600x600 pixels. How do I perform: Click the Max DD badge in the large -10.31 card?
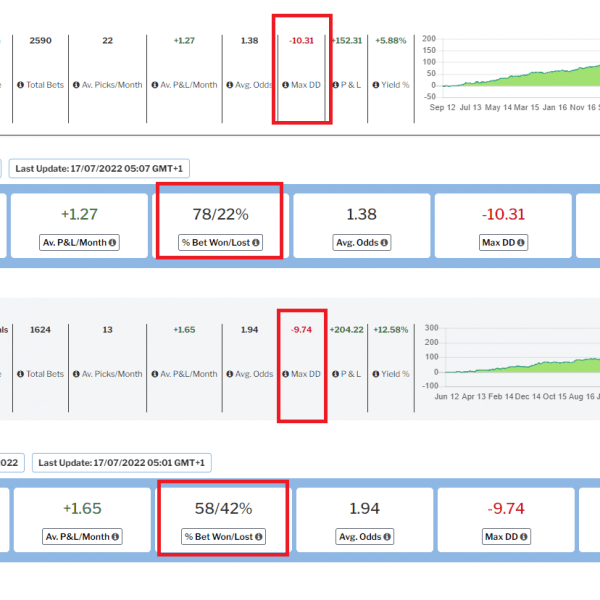[504, 243]
